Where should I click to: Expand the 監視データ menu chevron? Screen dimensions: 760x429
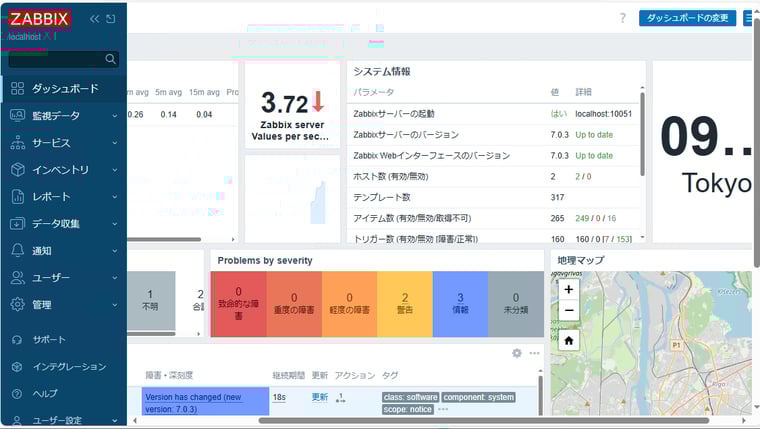coord(115,116)
